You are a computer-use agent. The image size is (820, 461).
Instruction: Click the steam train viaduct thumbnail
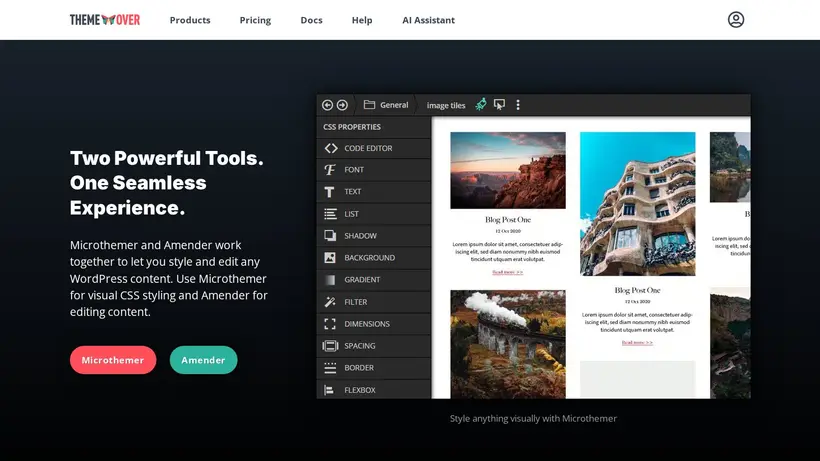tap(508, 344)
